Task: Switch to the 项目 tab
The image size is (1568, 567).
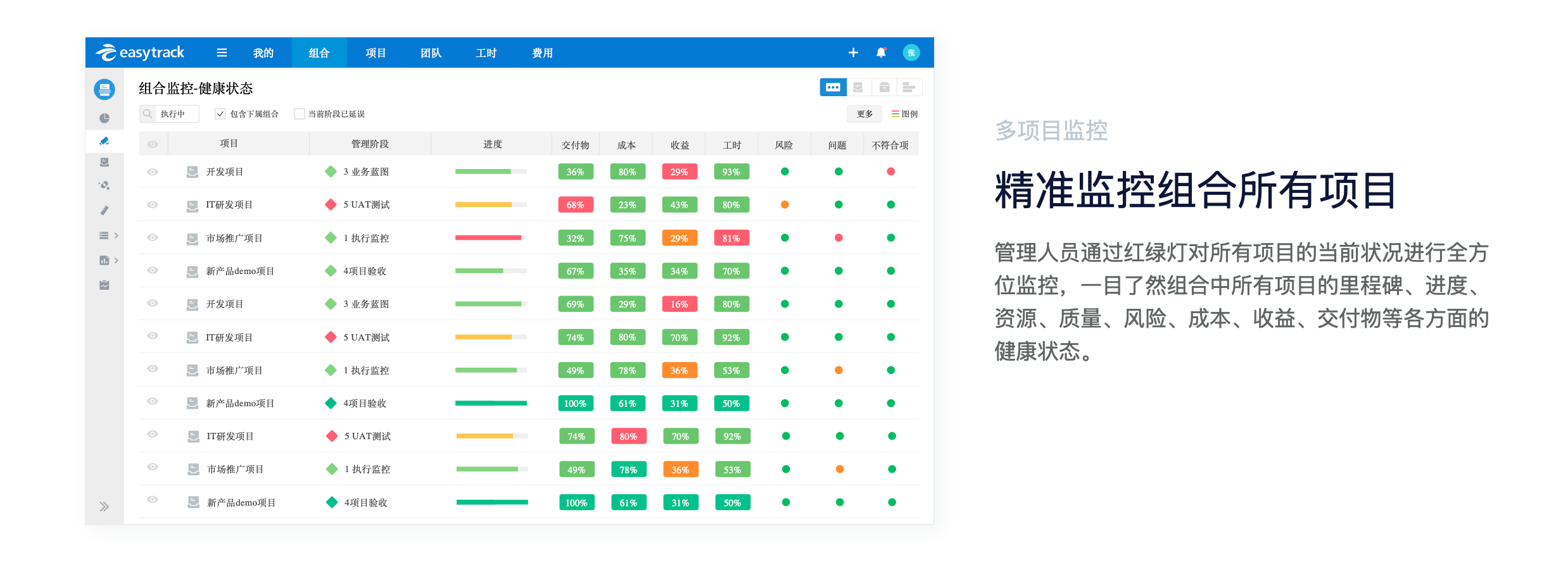Action: (x=376, y=53)
